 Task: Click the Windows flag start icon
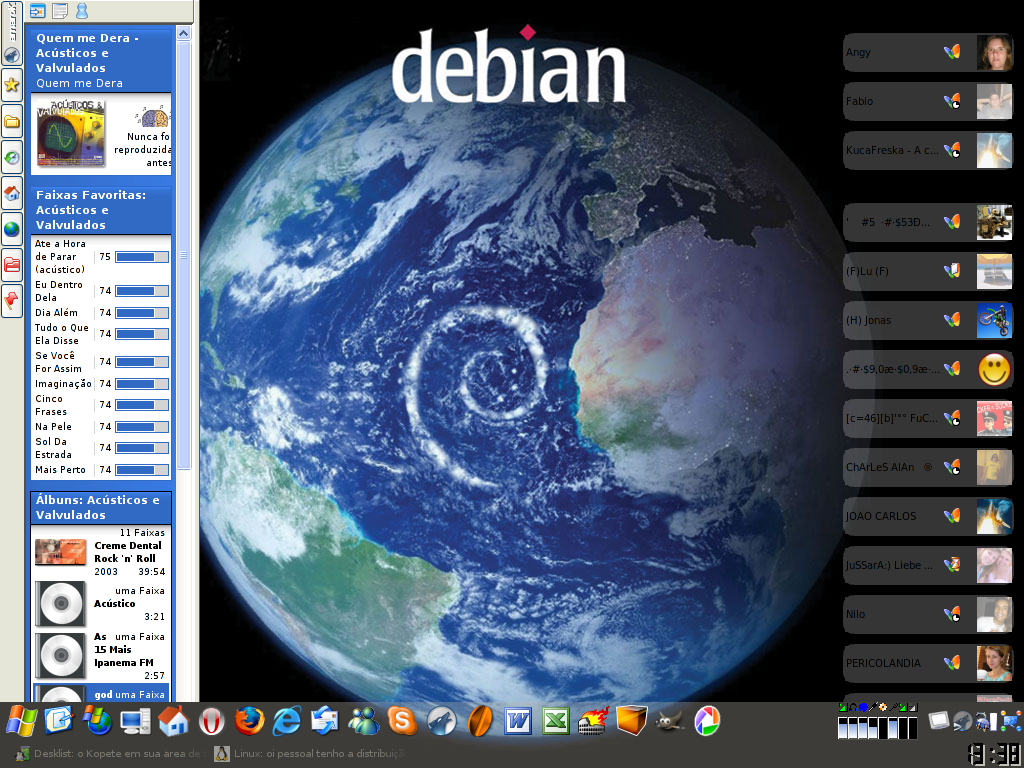click(22, 721)
